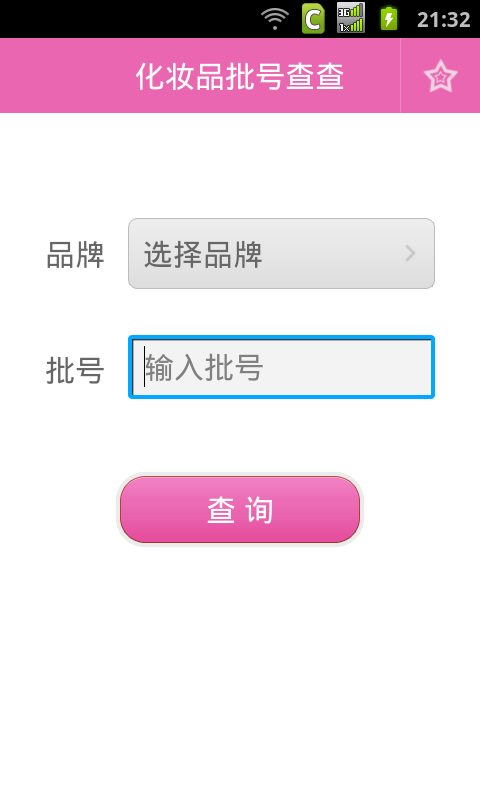Open the 选择品牌 brand dropdown
This screenshot has height=800, width=480.
281,254
